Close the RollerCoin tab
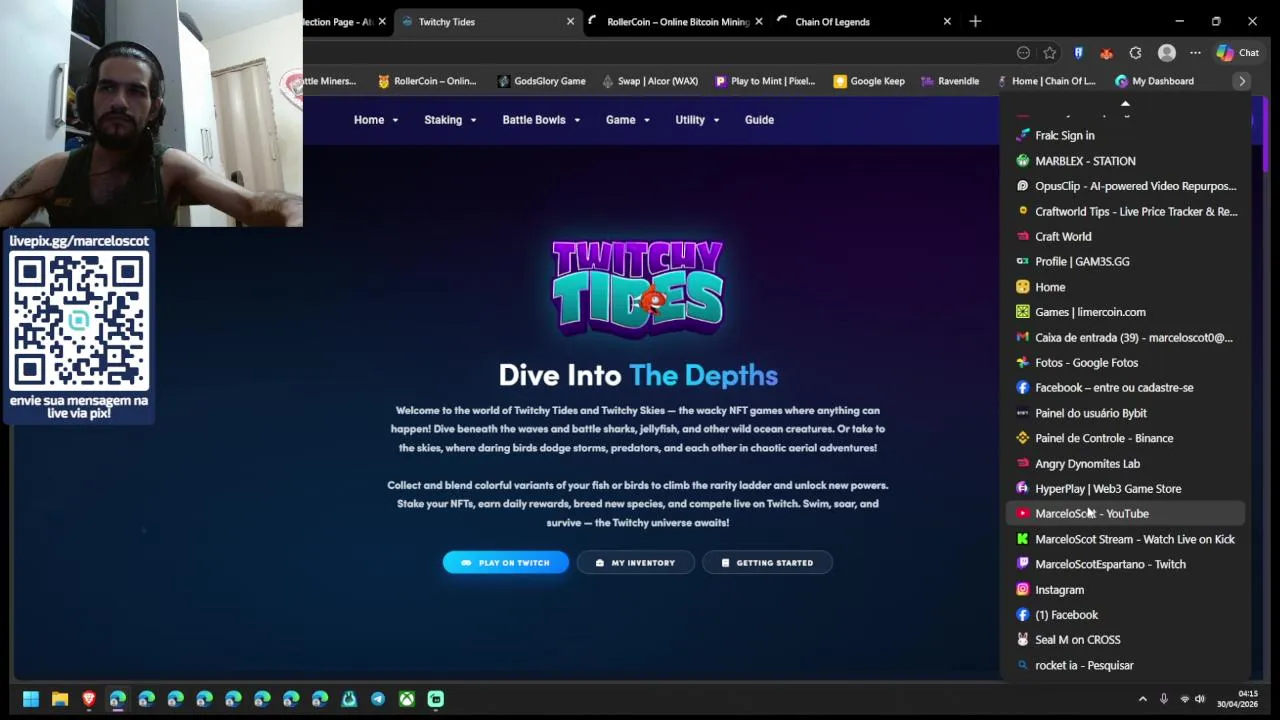This screenshot has height=720, width=1280. (x=759, y=21)
